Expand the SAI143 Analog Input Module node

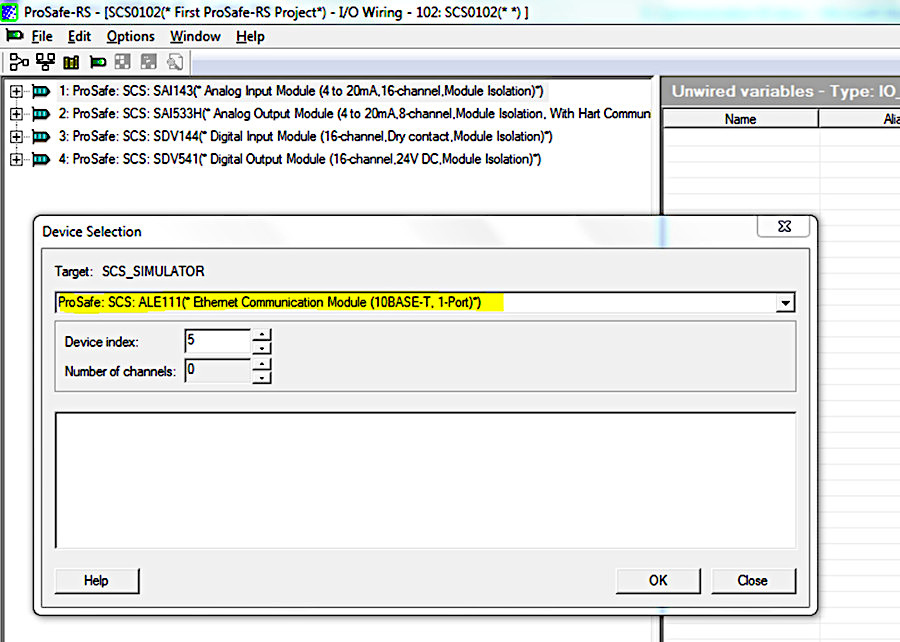click(16, 91)
